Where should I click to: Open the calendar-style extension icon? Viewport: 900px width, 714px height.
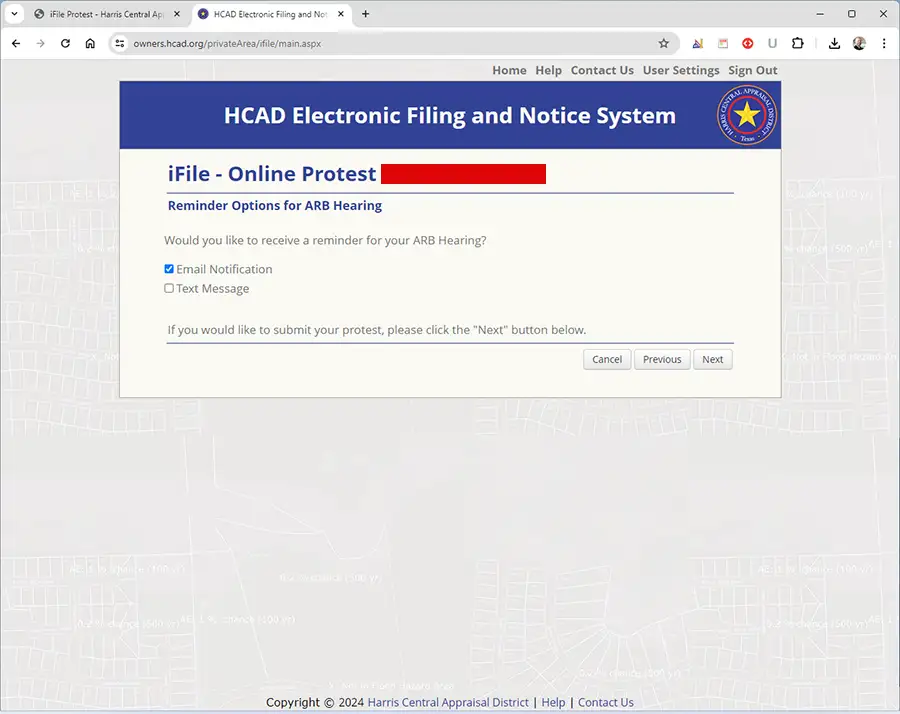723,43
